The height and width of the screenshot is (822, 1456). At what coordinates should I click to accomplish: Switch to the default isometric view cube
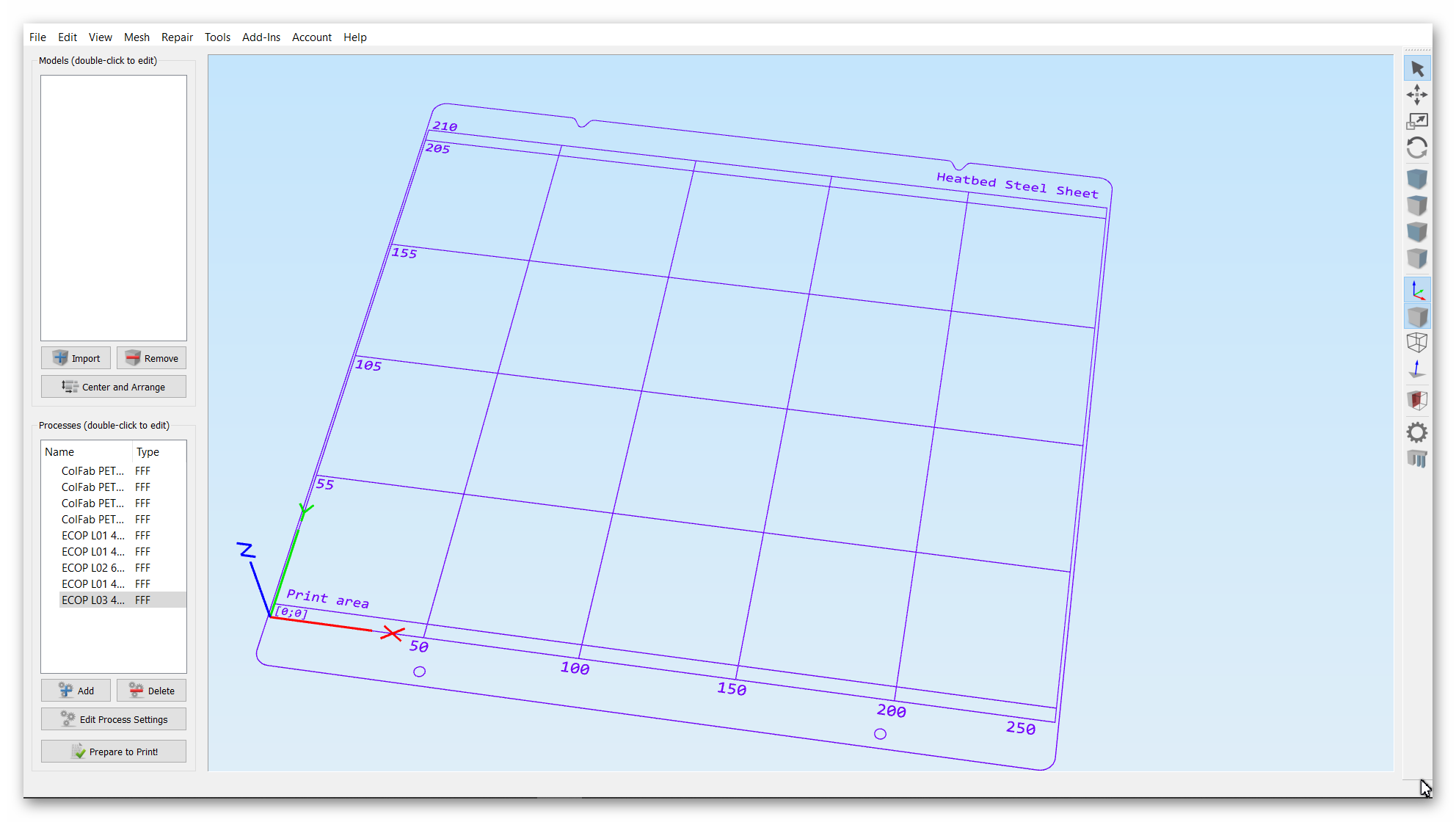coord(1417,179)
